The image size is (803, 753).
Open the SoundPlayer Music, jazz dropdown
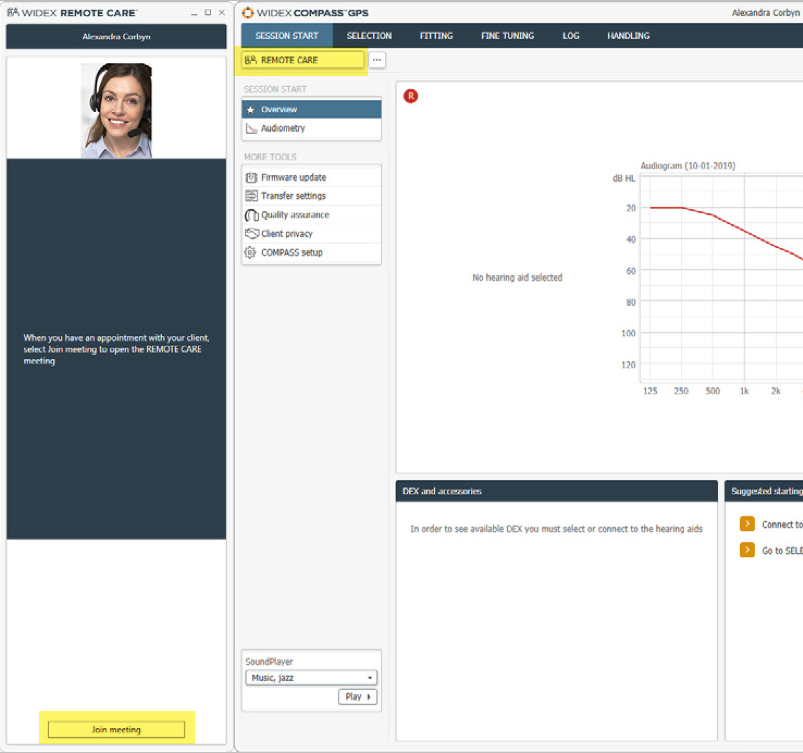point(311,678)
